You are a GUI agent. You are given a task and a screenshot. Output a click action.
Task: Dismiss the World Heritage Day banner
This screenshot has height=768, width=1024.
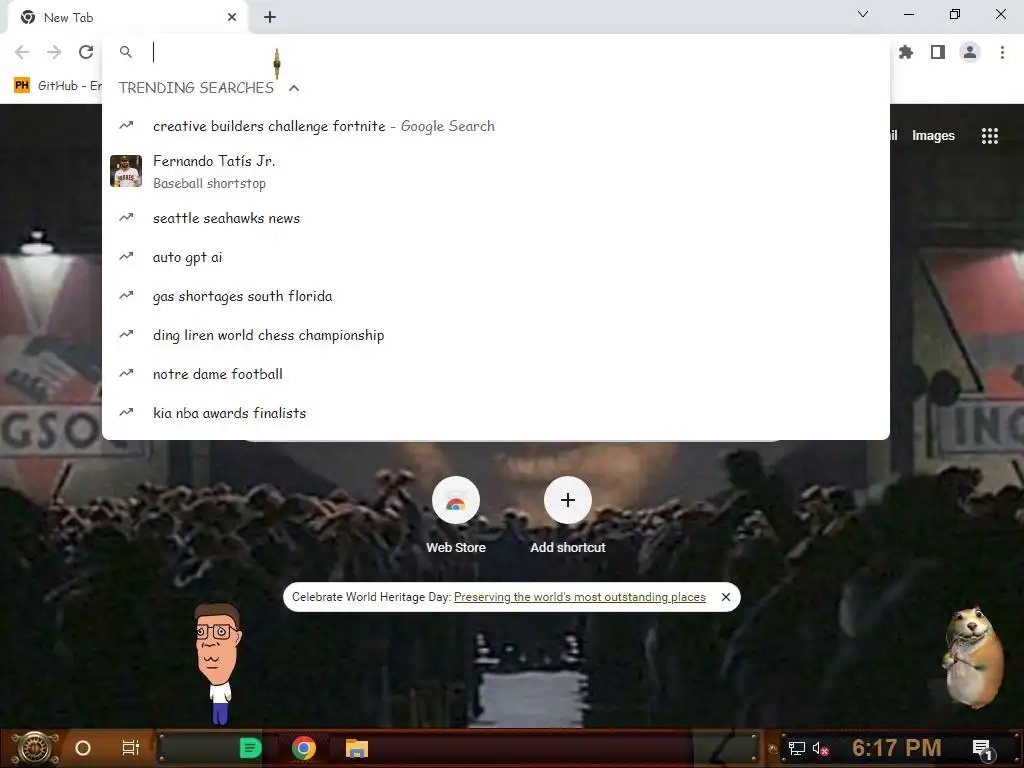click(x=726, y=597)
